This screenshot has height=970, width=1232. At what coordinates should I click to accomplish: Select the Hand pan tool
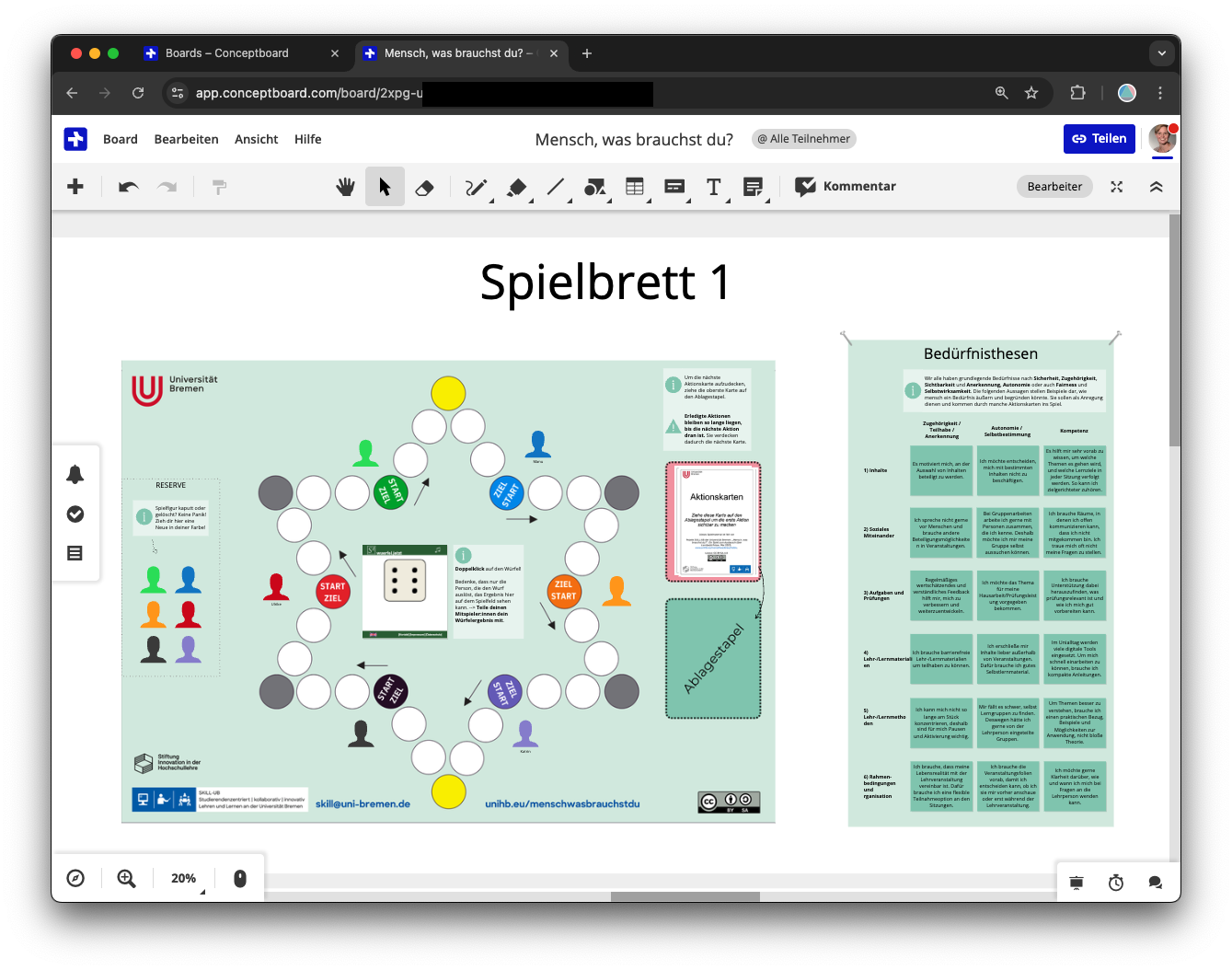(345, 186)
